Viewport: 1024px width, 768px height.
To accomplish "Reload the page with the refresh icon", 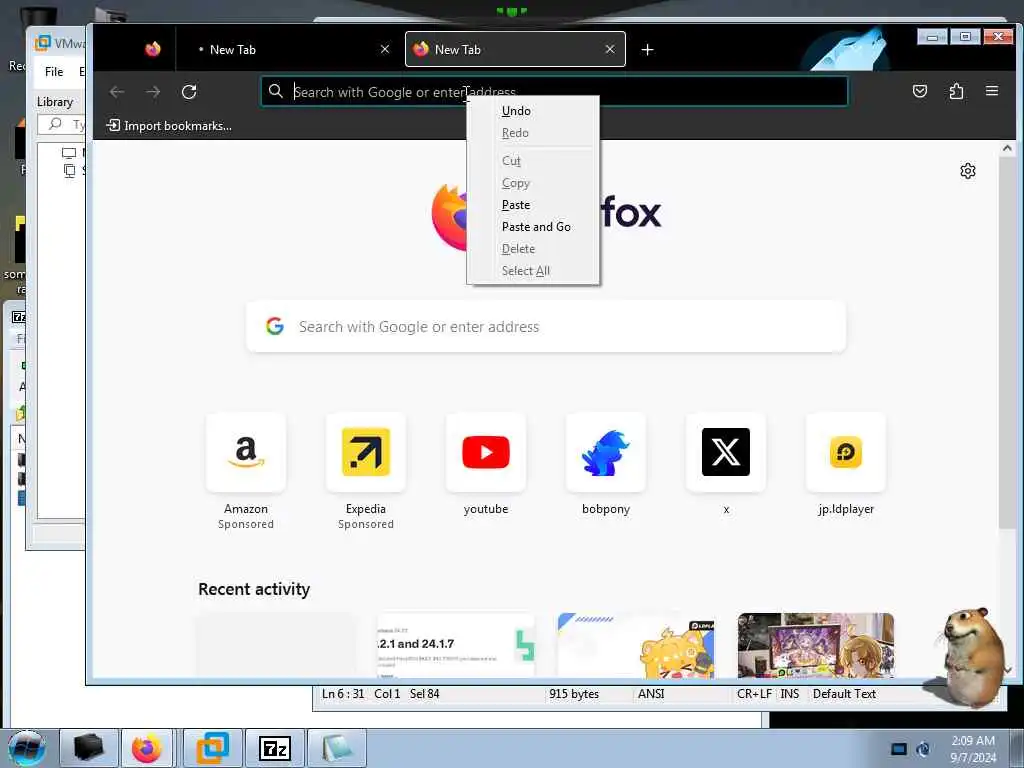I will pos(189,92).
